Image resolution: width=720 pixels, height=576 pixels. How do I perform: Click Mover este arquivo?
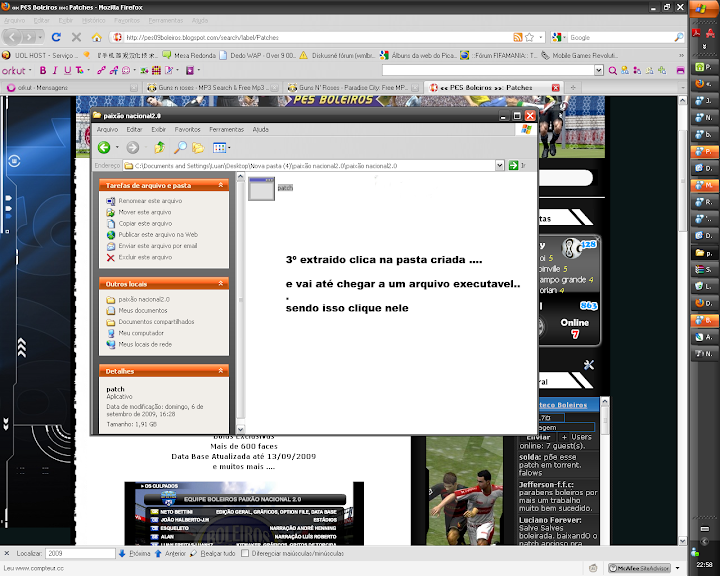pyautogui.click(x=145, y=212)
